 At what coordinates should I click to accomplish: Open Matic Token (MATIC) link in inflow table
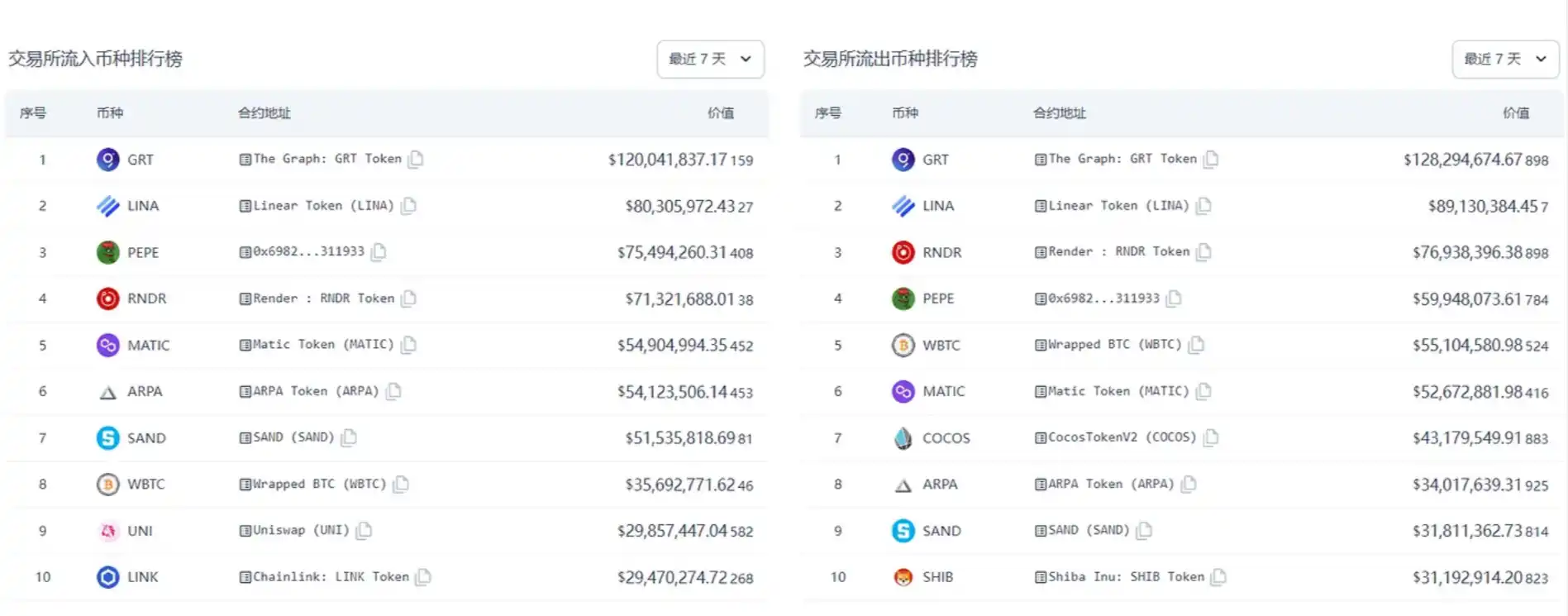[x=322, y=345]
